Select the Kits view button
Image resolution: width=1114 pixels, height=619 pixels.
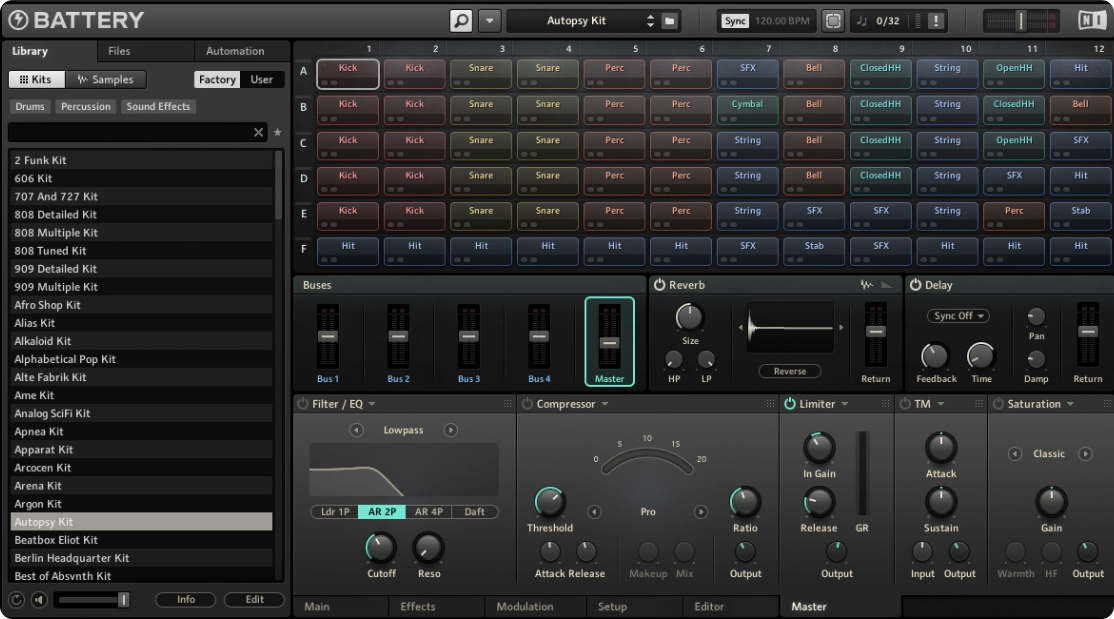36,80
